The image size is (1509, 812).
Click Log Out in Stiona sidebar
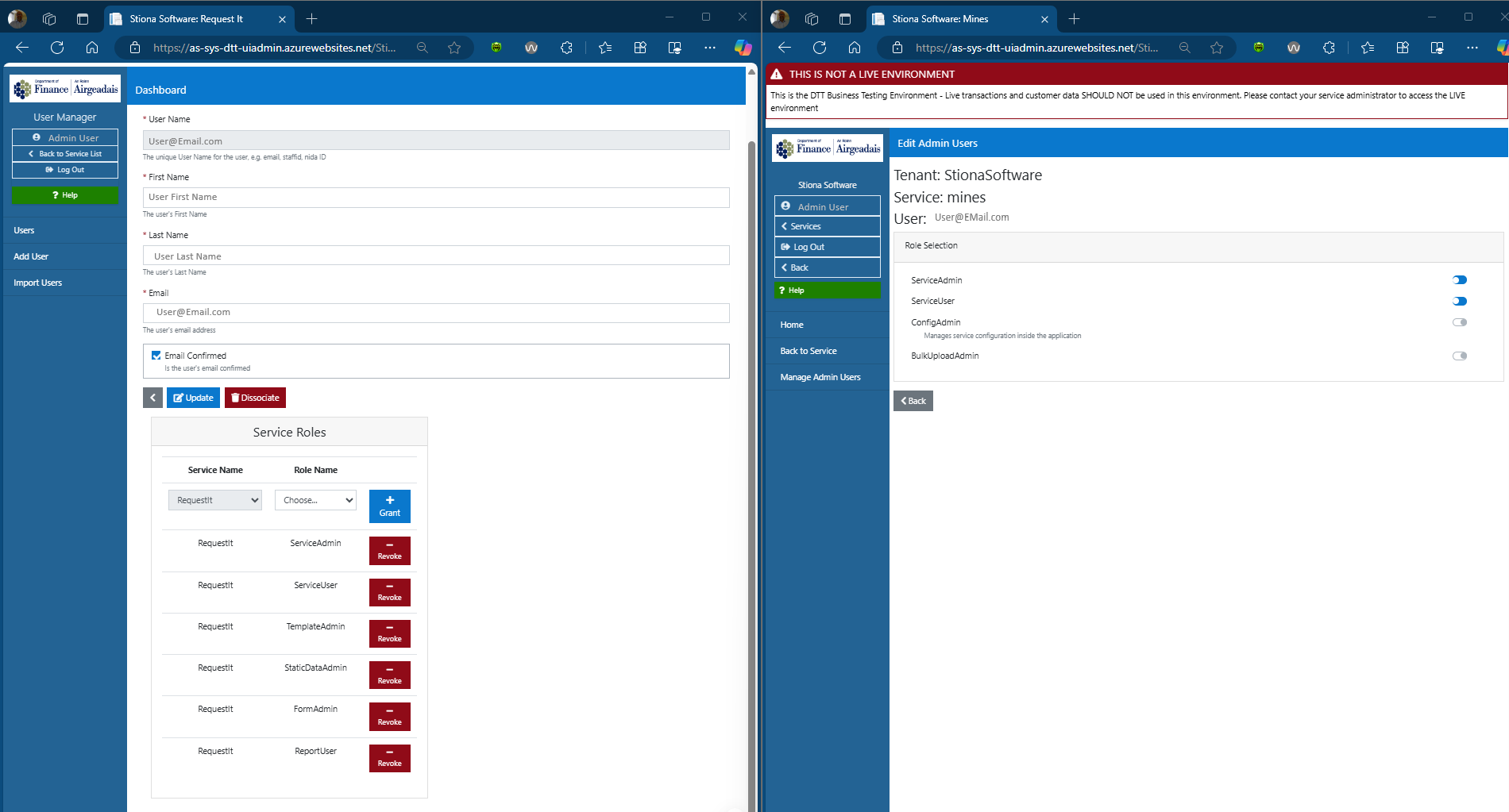(828, 247)
